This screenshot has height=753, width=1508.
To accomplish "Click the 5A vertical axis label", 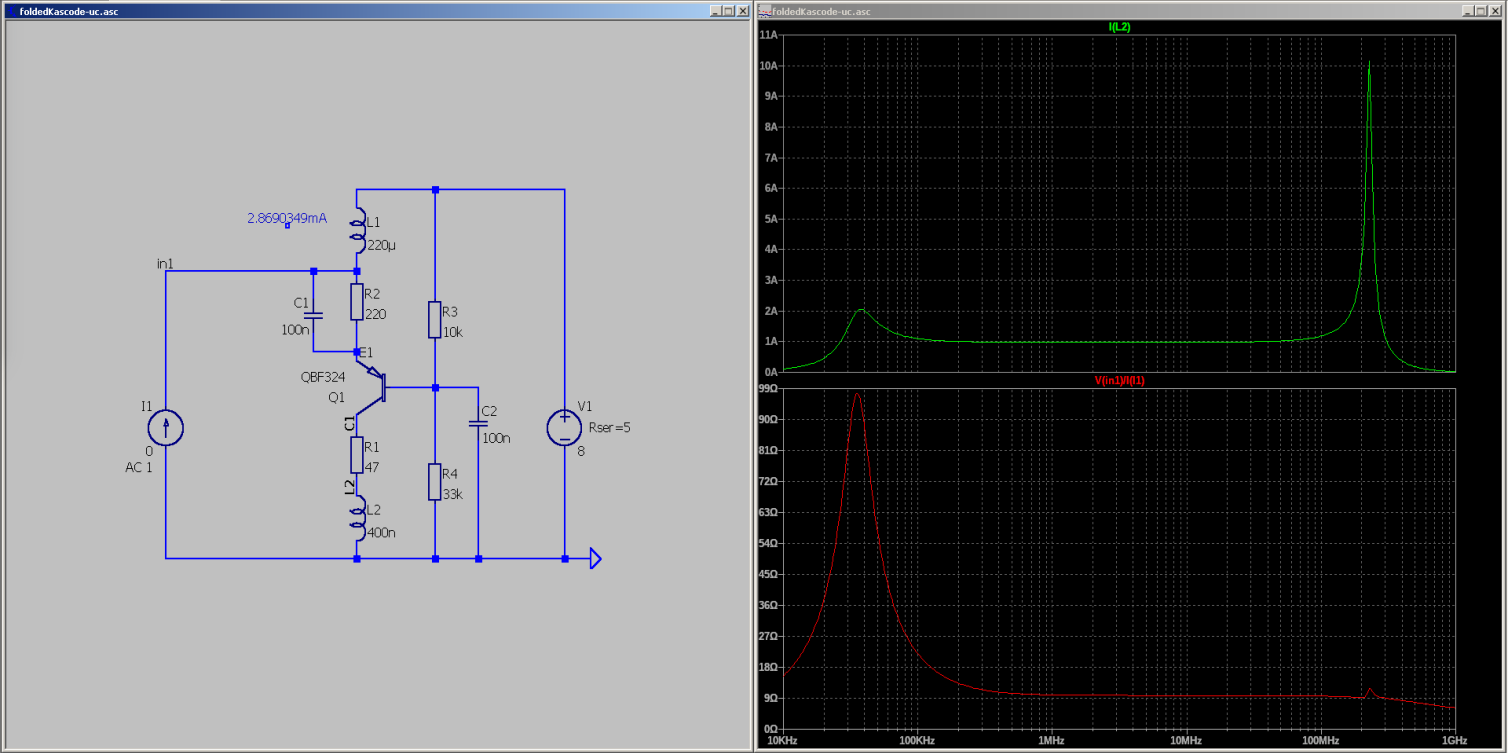I will (772, 218).
